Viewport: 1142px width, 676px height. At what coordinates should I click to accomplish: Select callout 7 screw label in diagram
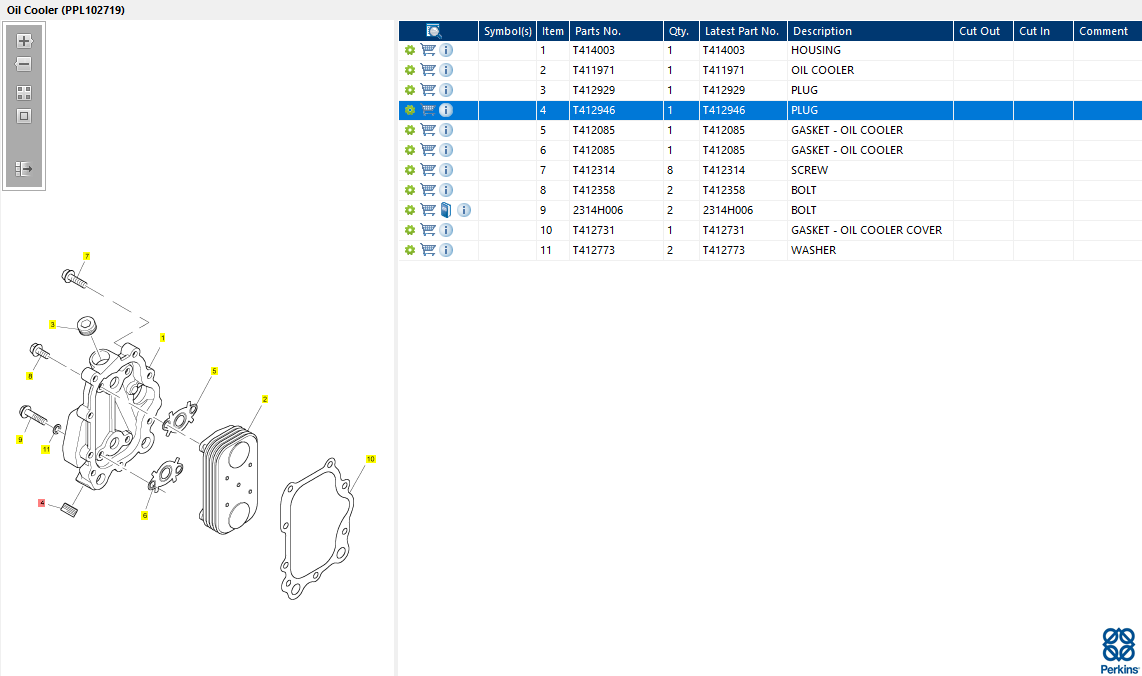click(x=87, y=256)
